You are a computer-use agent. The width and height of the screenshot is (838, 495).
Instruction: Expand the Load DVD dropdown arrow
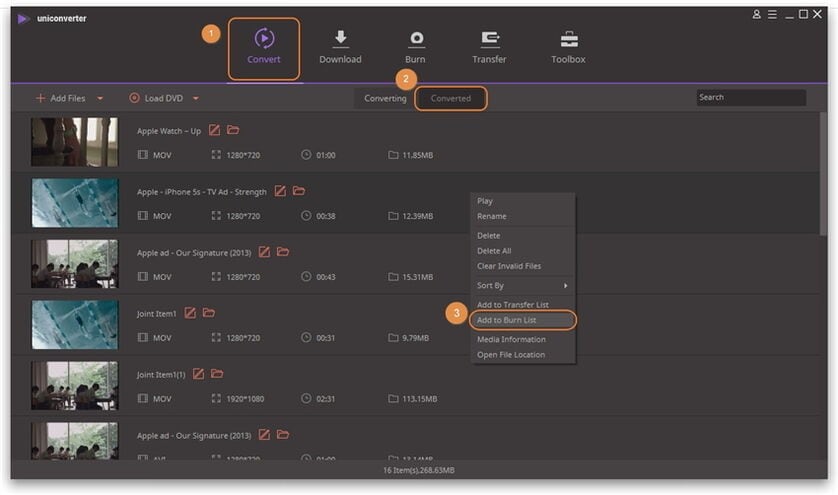(x=196, y=98)
